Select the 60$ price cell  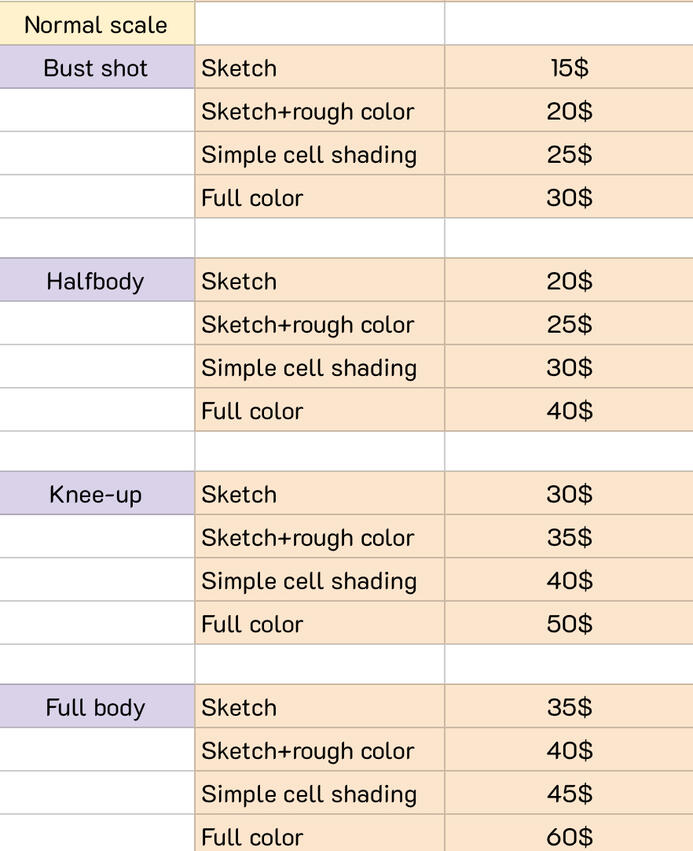tap(569, 836)
